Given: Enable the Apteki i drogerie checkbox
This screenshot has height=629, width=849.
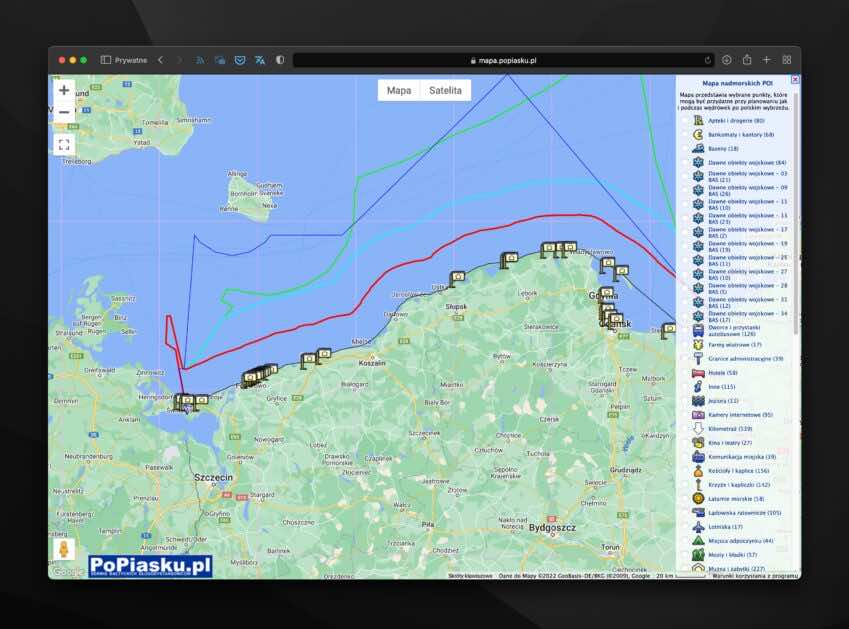Looking at the screenshot, I should pos(685,120).
